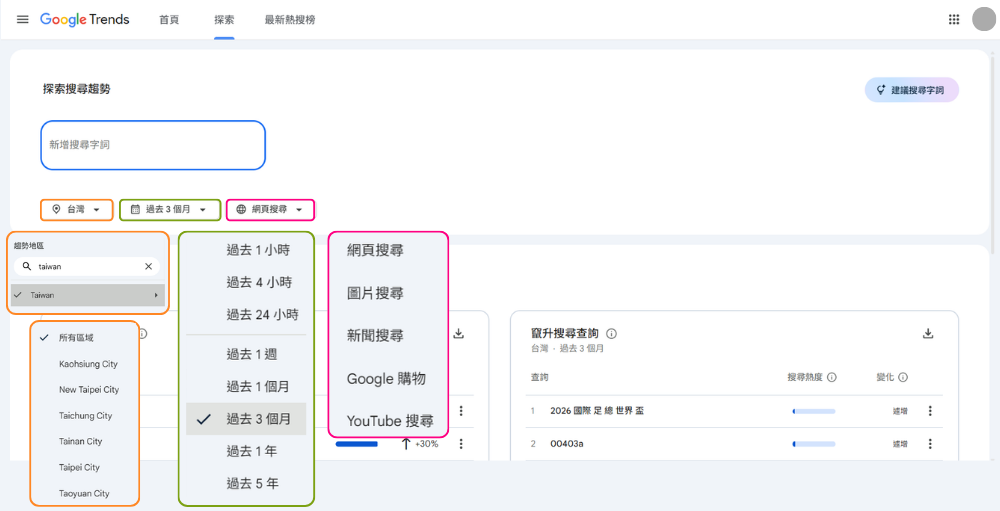Open the hamburger main menu
This screenshot has height=511, width=1000.
click(x=22, y=19)
